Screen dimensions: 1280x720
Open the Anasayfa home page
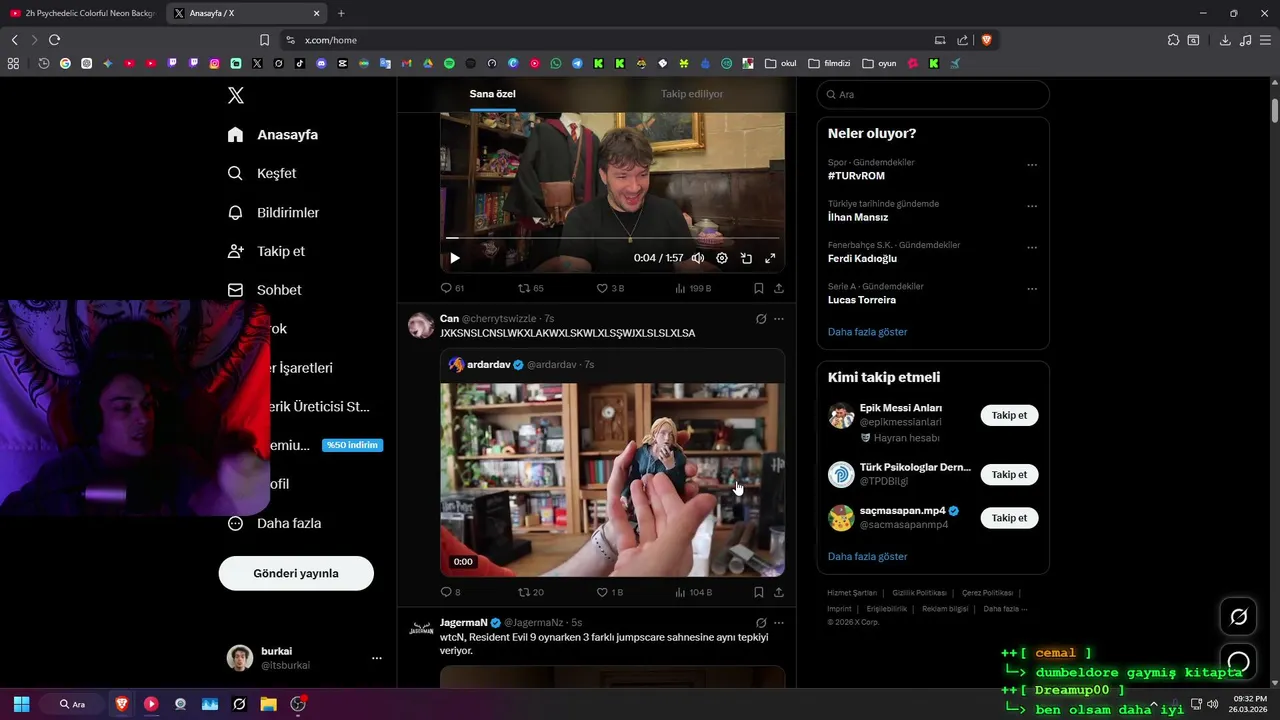(273, 135)
